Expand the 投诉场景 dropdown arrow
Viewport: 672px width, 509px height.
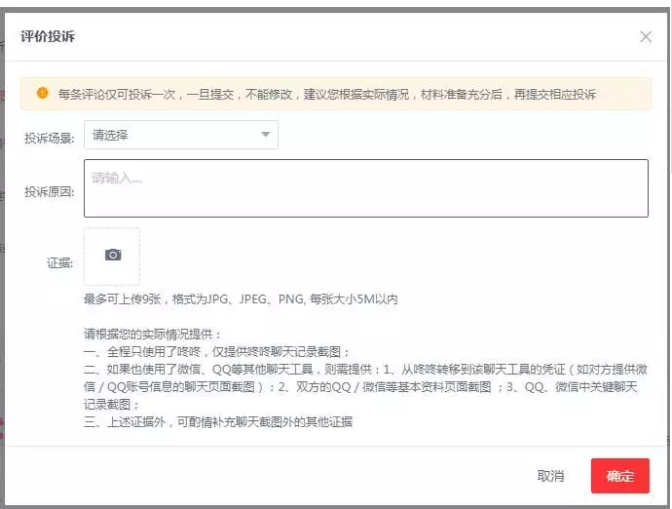coord(265,134)
